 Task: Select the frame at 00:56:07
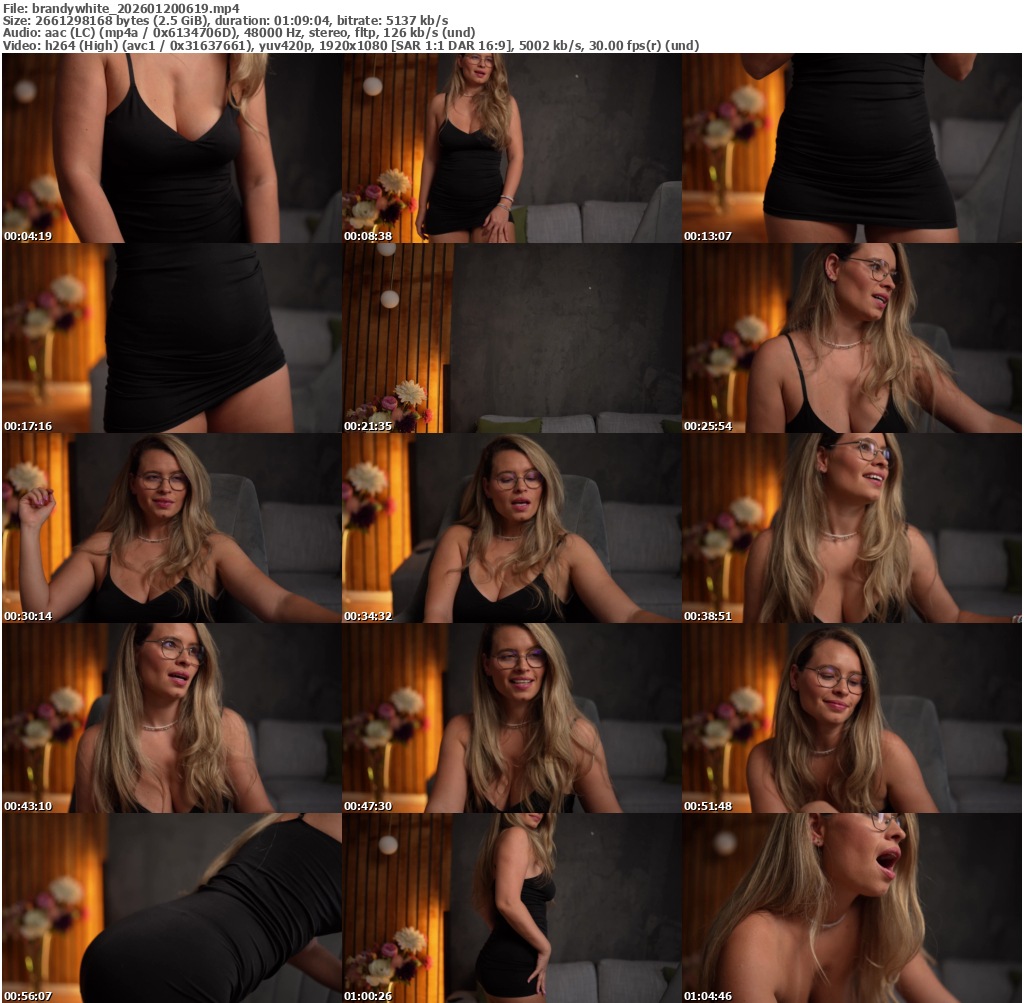(171, 908)
